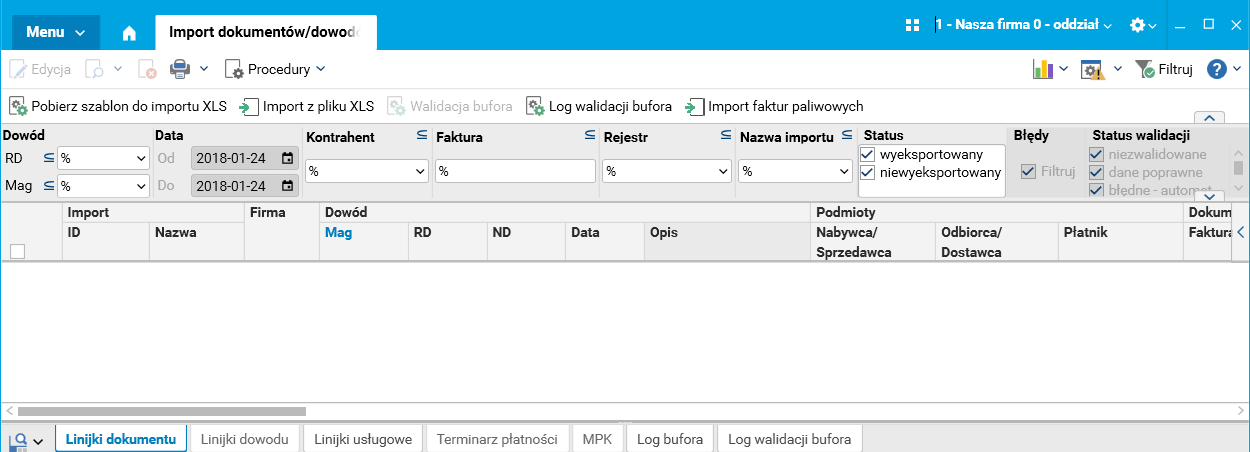Switch to Terminarz płatności tab
Image resolution: width=1250 pixels, height=452 pixels.
497,439
